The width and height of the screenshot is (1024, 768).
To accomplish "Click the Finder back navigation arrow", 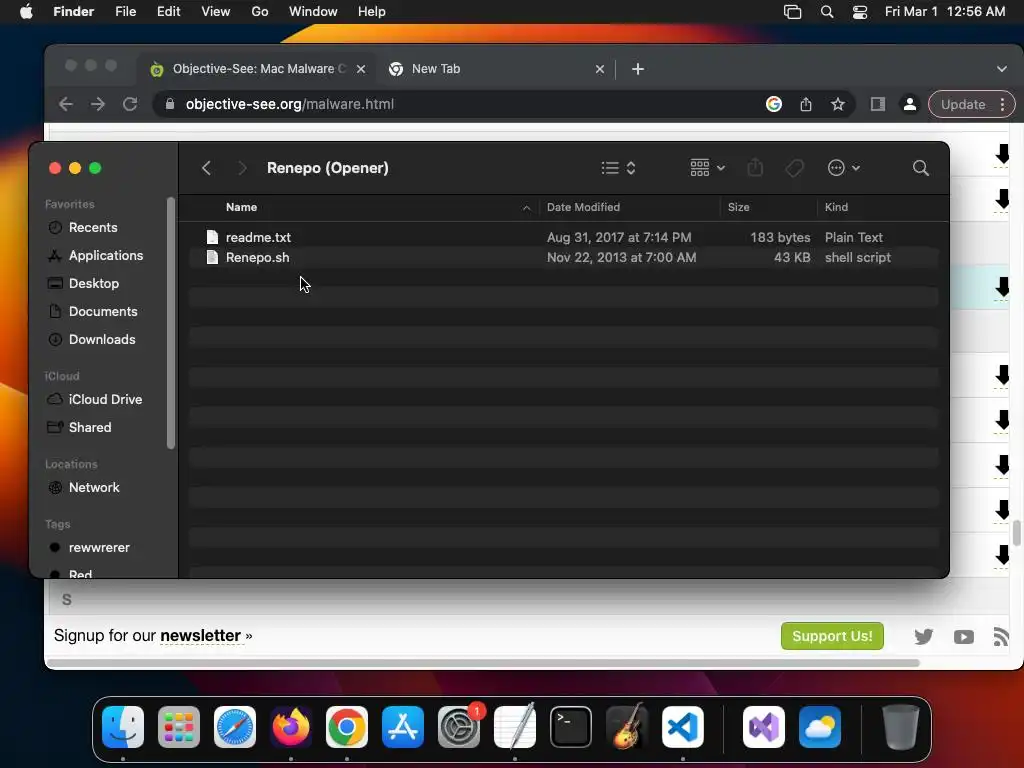I will pos(206,168).
